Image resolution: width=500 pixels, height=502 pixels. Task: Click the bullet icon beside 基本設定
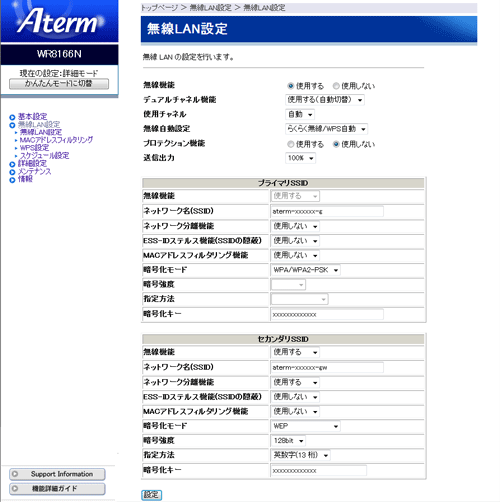coord(12,117)
